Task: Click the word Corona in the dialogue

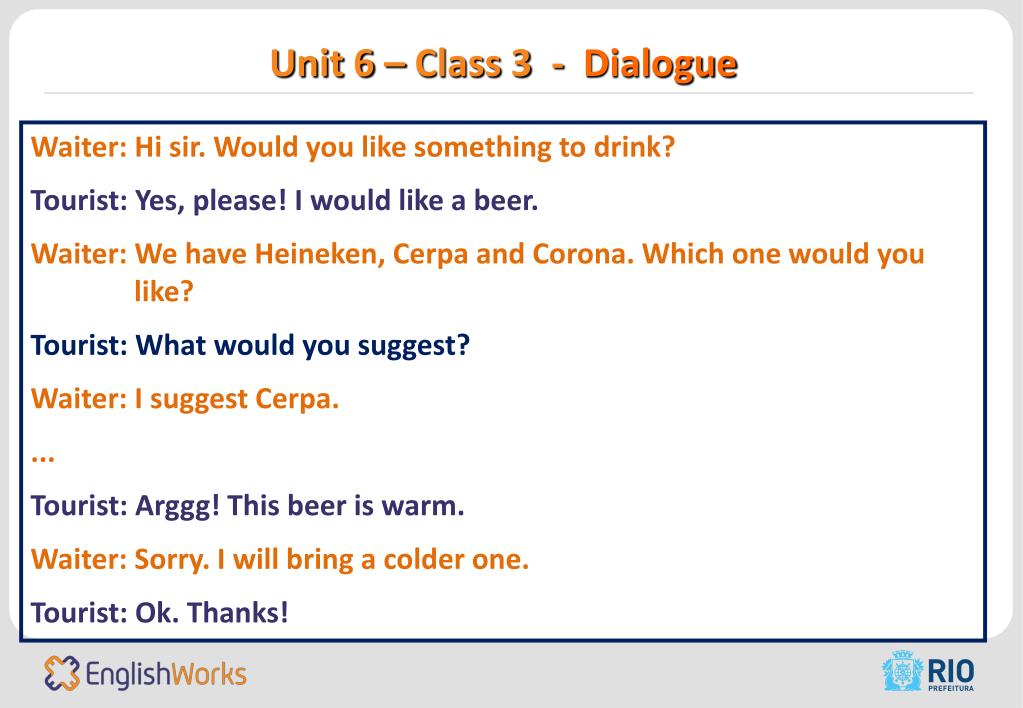Action: coord(583,254)
